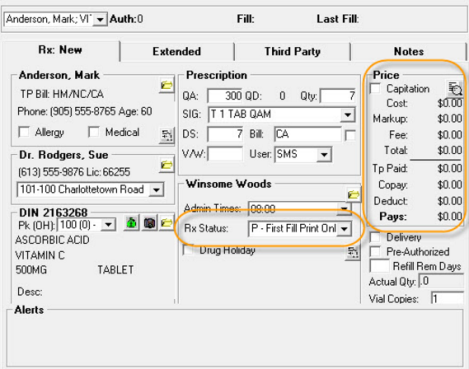The height and width of the screenshot is (369, 469).
Task: Click the Qty field showing 7
Action: [x=338, y=96]
